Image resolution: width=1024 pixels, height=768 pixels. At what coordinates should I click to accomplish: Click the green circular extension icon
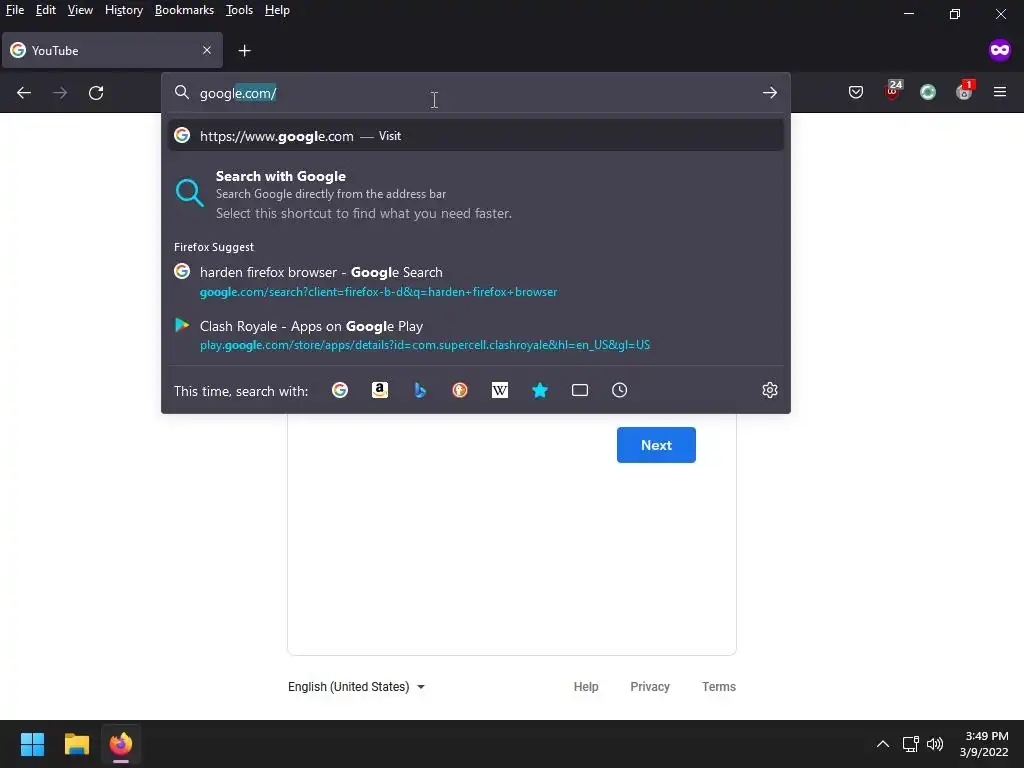(927, 92)
